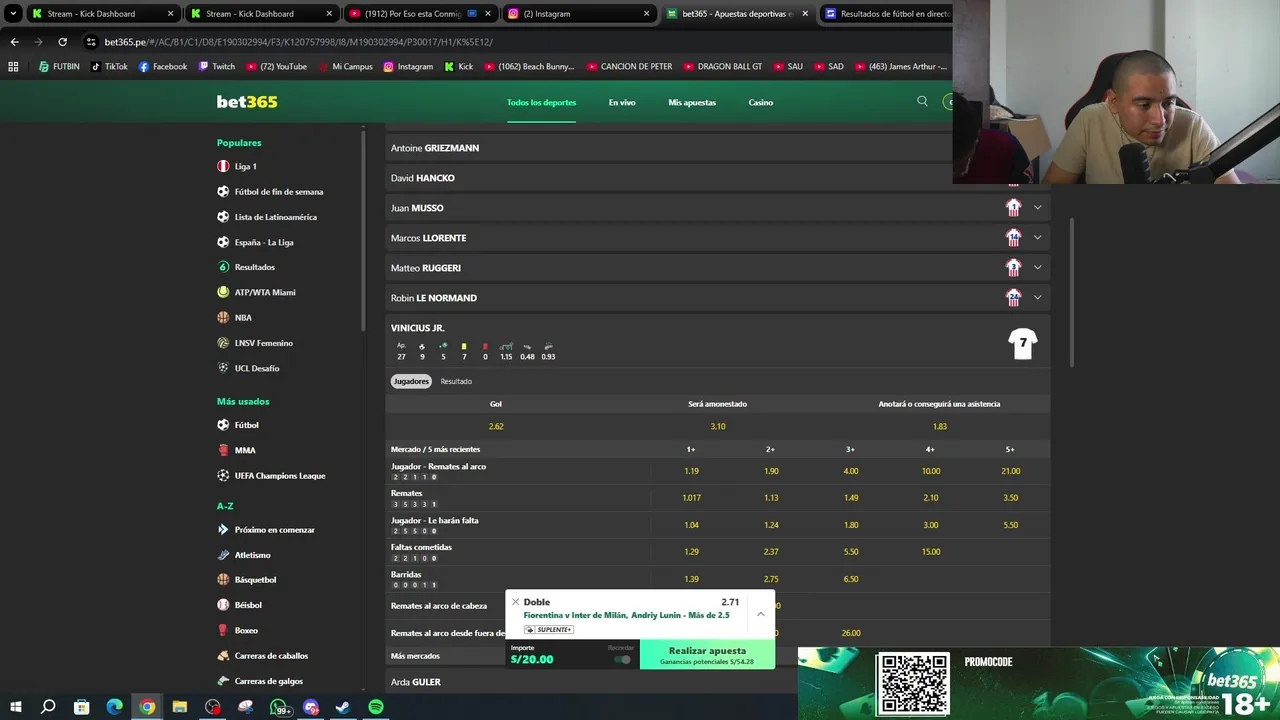Edit the Importe stake amount S/20.00
The width and height of the screenshot is (1280, 720).
point(532,660)
